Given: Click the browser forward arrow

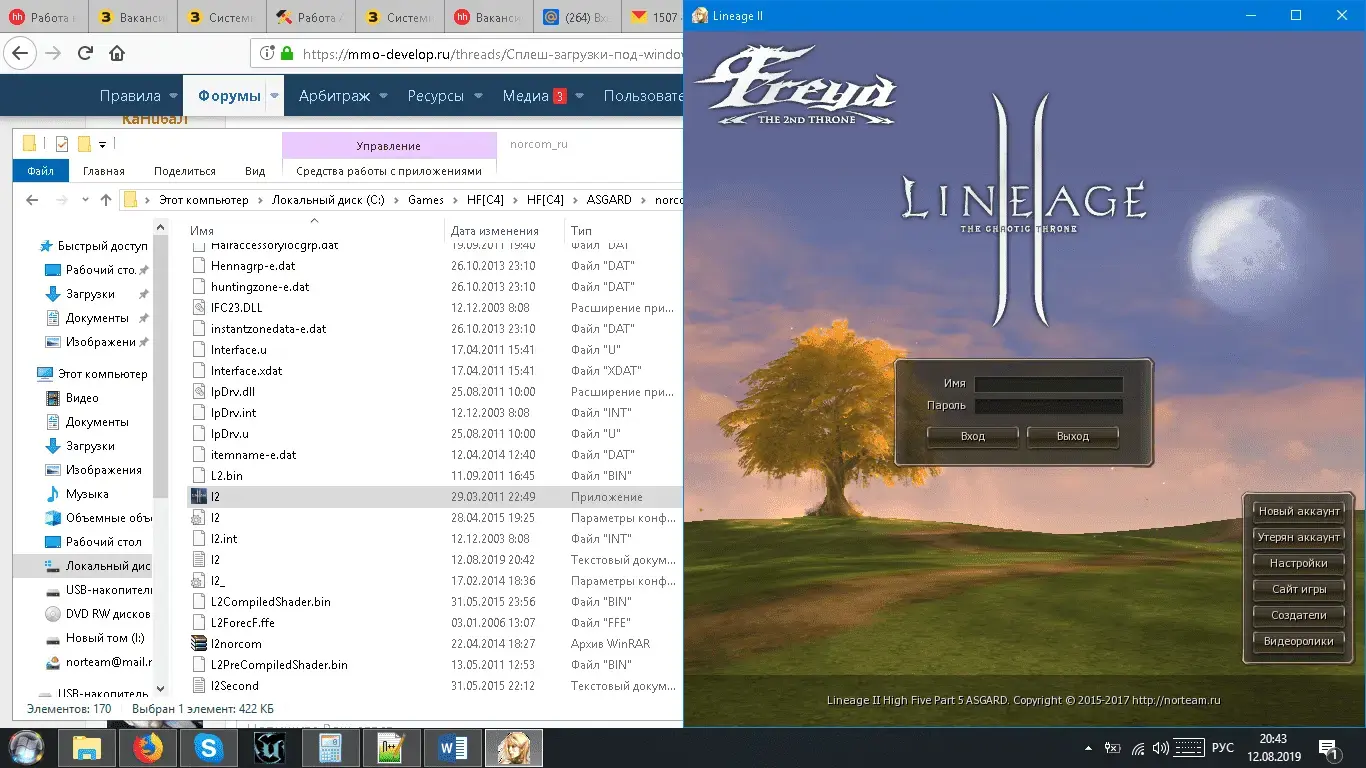Looking at the screenshot, I should coord(53,53).
